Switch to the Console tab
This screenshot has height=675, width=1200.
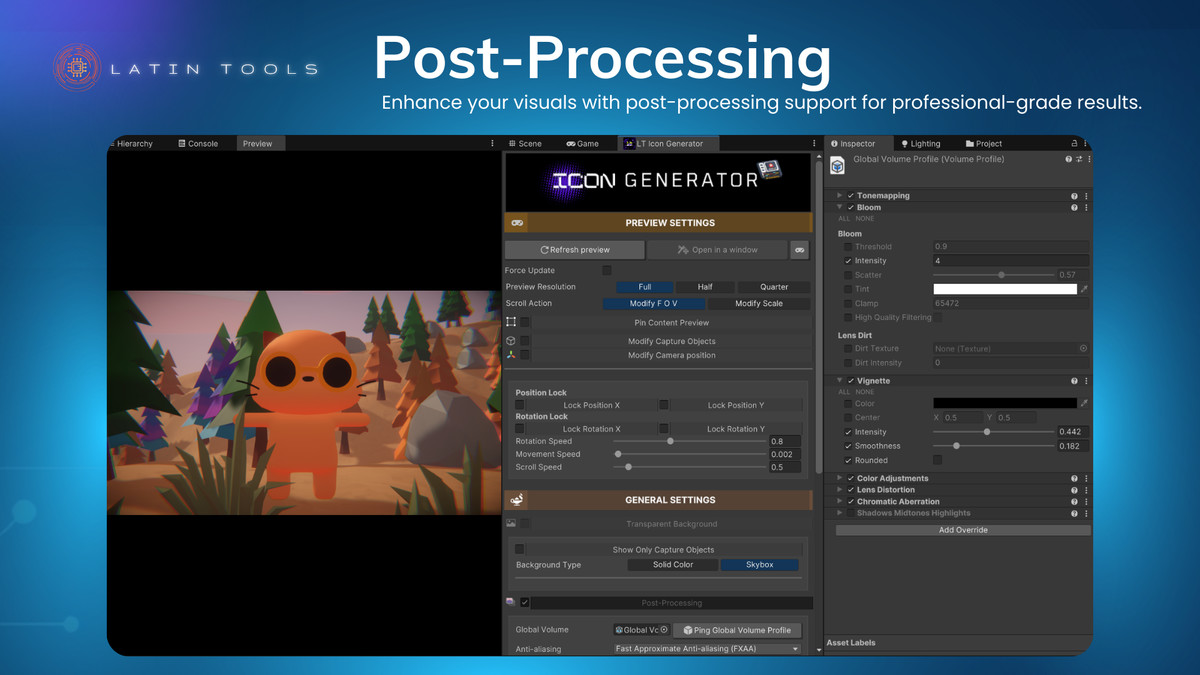[x=198, y=144]
